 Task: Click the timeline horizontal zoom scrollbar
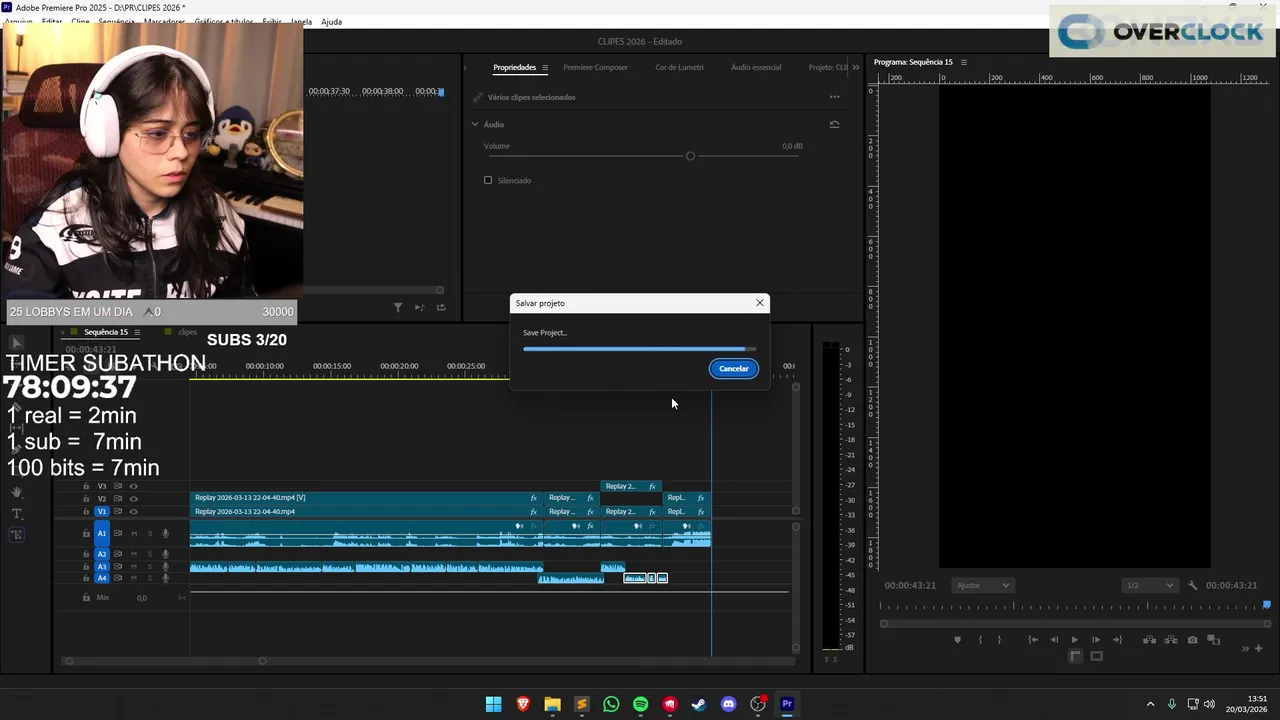[x=165, y=660]
